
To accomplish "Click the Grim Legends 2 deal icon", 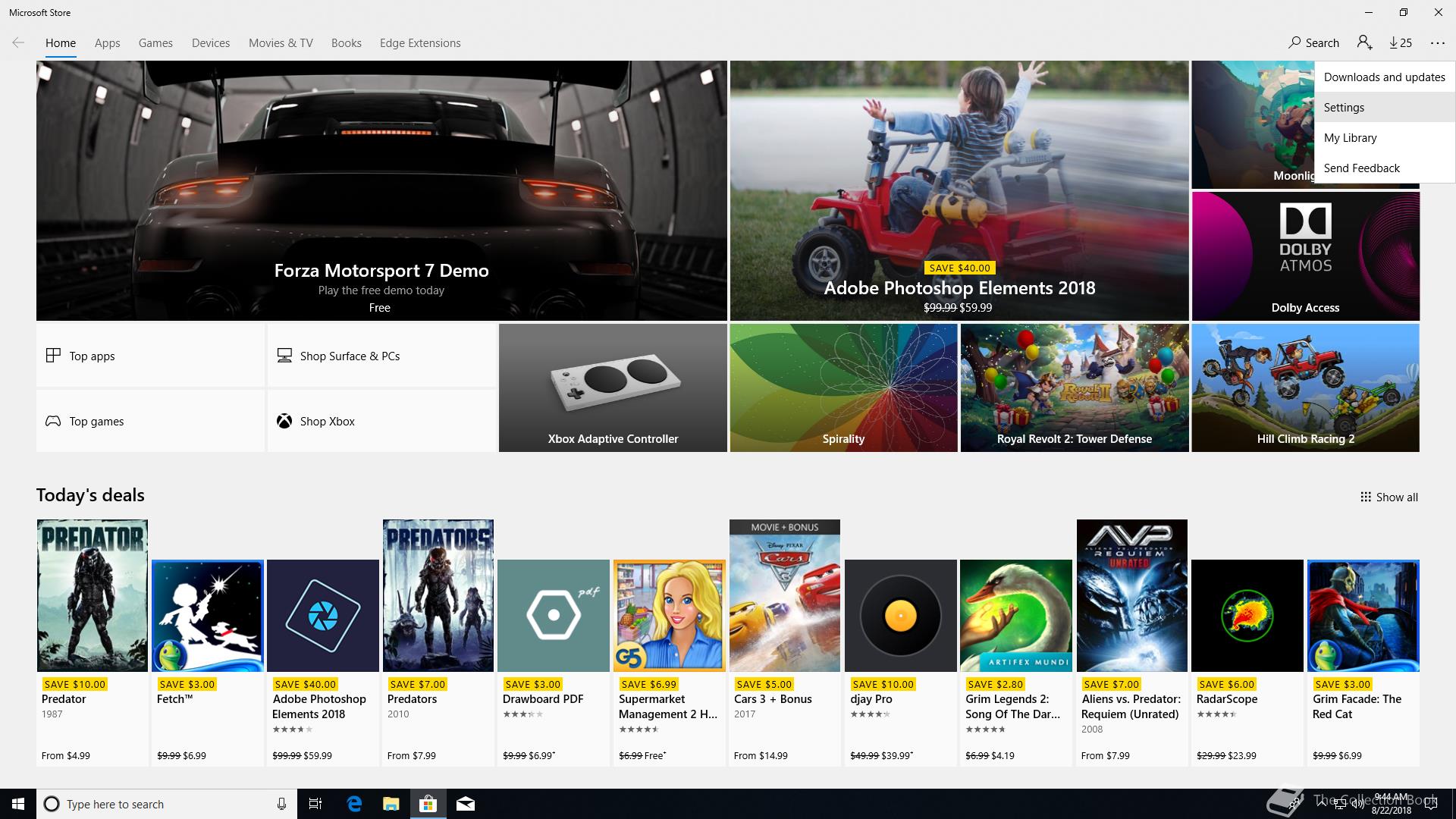I will pyautogui.click(x=1016, y=616).
